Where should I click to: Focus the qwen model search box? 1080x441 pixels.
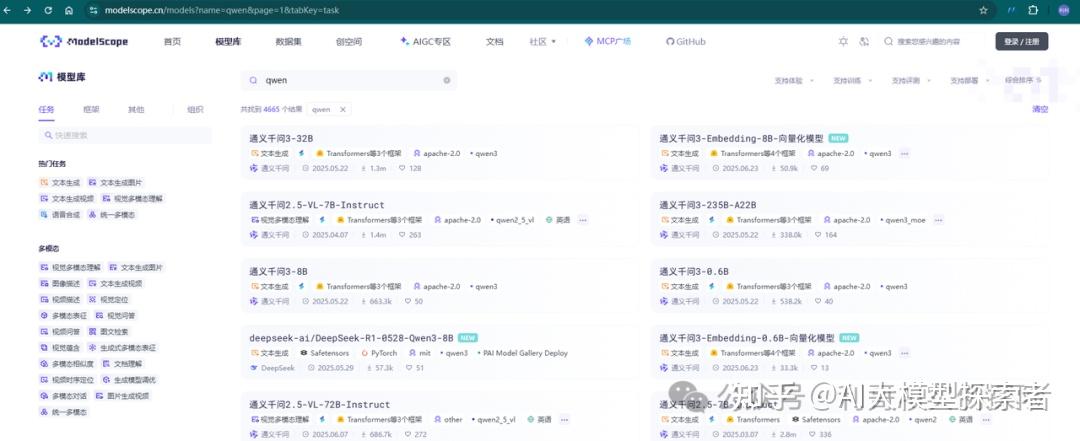coord(348,80)
